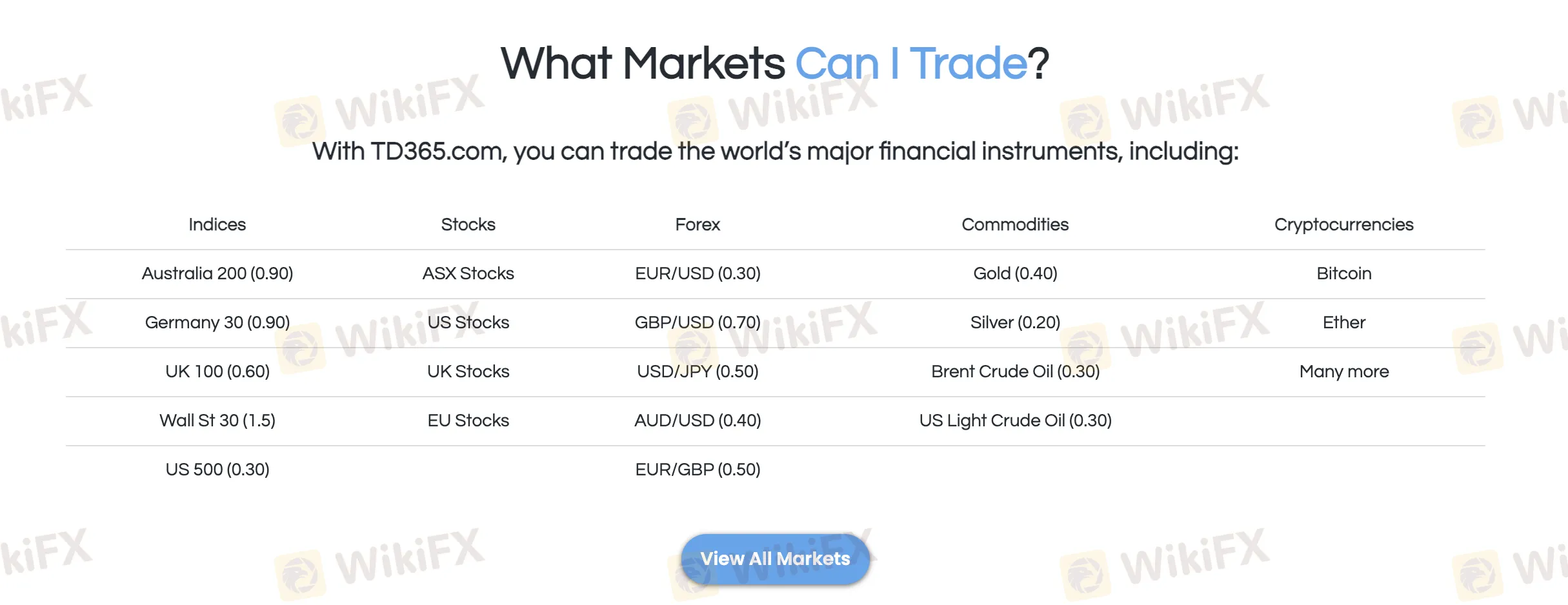Open the US 500 (0.30) market

point(217,470)
